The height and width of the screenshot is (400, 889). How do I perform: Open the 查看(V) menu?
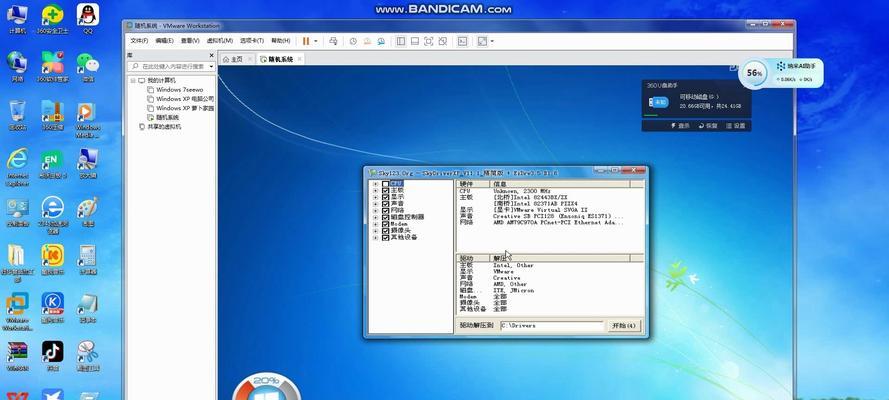(190, 41)
